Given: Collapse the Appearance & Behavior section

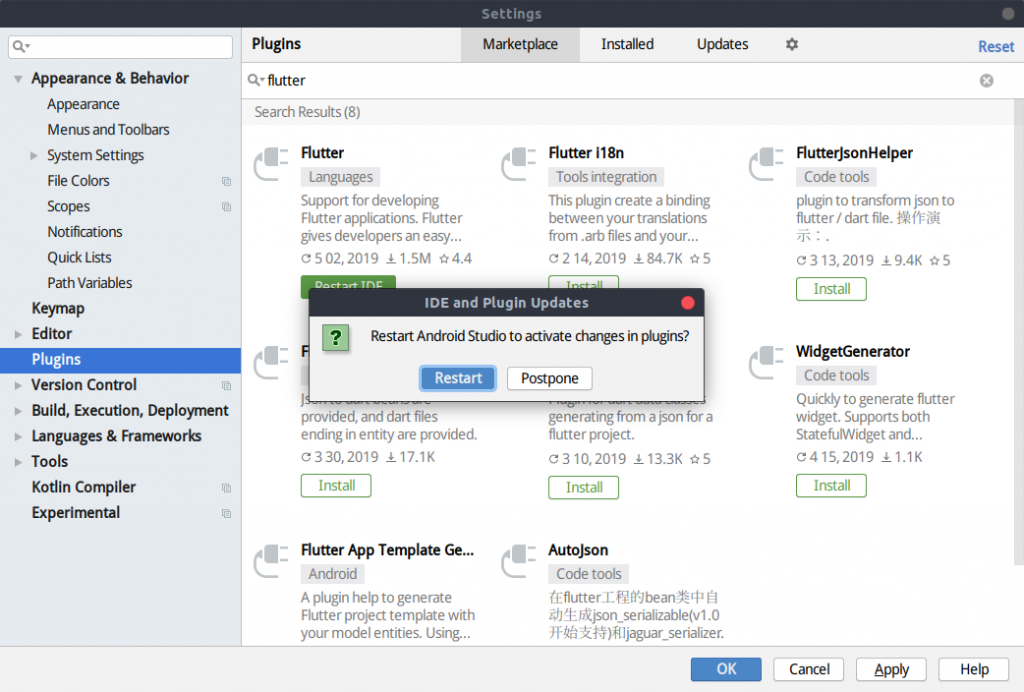Looking at the screenshot, I should click(17, 78).
